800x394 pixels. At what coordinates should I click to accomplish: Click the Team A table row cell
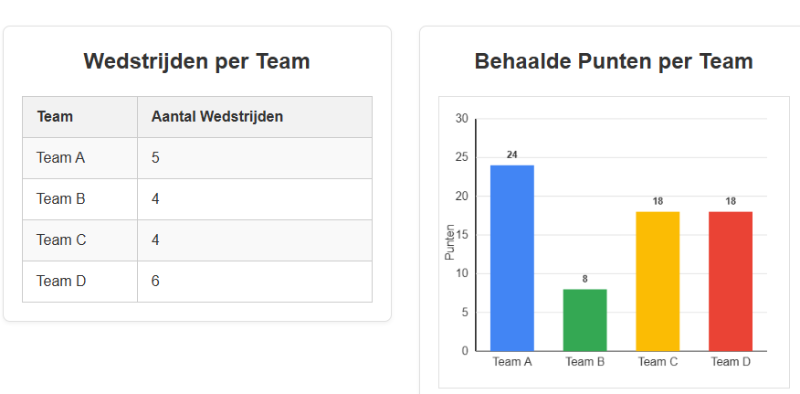[x=80, y=158]
